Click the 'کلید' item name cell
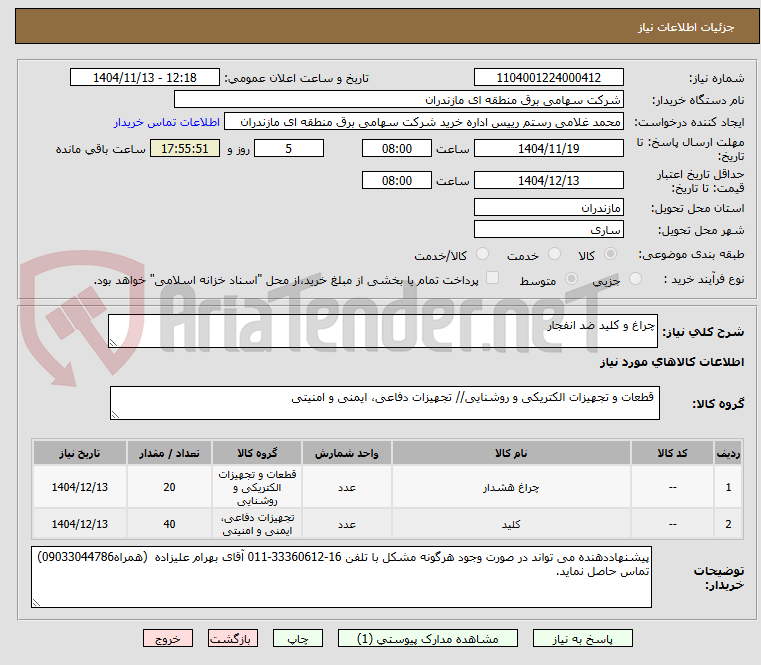The width and height of the screenshot is (761, 665). [x=511, y=524]
